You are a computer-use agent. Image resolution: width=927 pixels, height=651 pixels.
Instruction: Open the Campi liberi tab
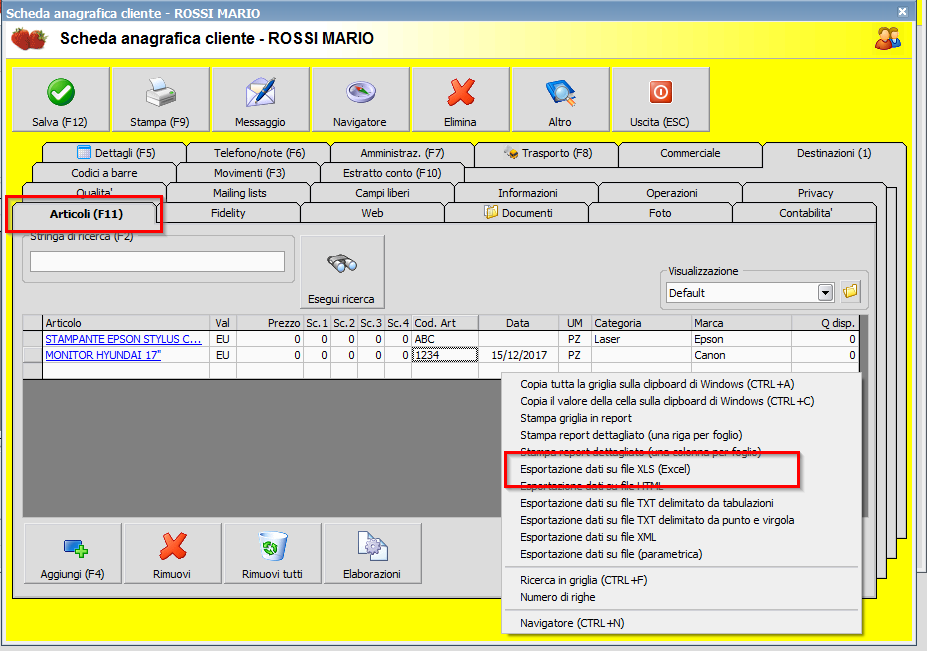382,193
